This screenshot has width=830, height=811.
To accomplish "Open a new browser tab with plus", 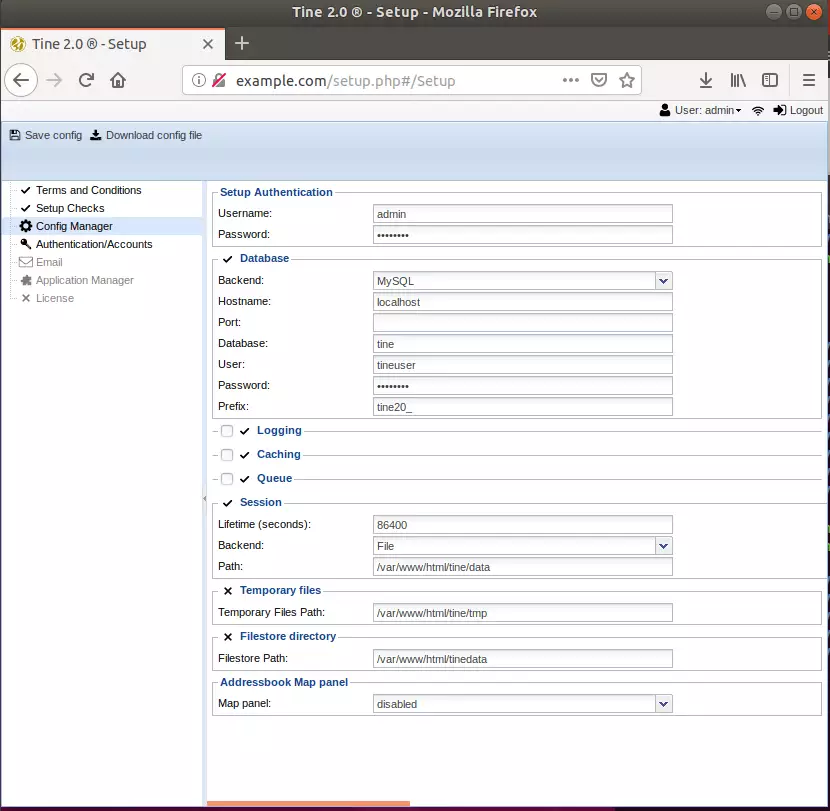I will [242, 43].
